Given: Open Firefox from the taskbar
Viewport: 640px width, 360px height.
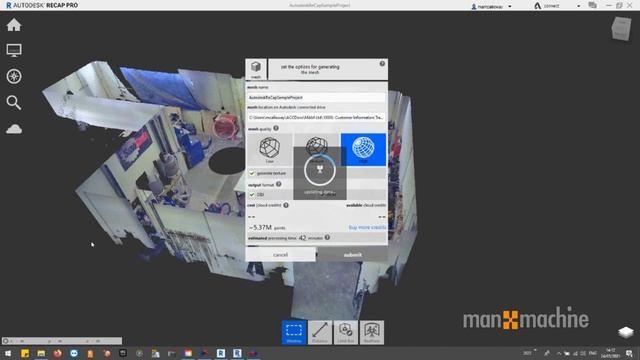Looking at the screenshot, I should point(58,353).
